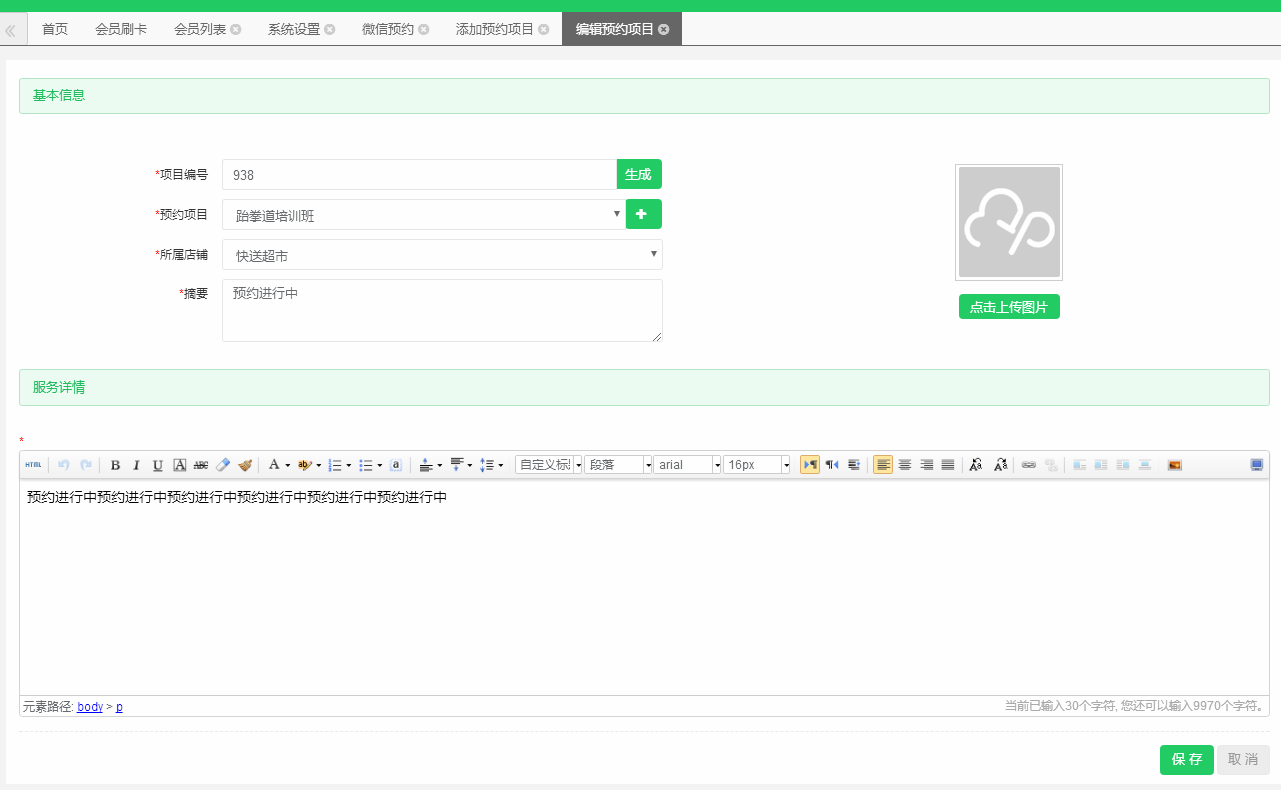Center align text in the editor
Image resolution: width=1281 pixels, height=790 pixels.
tap(905, 465)
